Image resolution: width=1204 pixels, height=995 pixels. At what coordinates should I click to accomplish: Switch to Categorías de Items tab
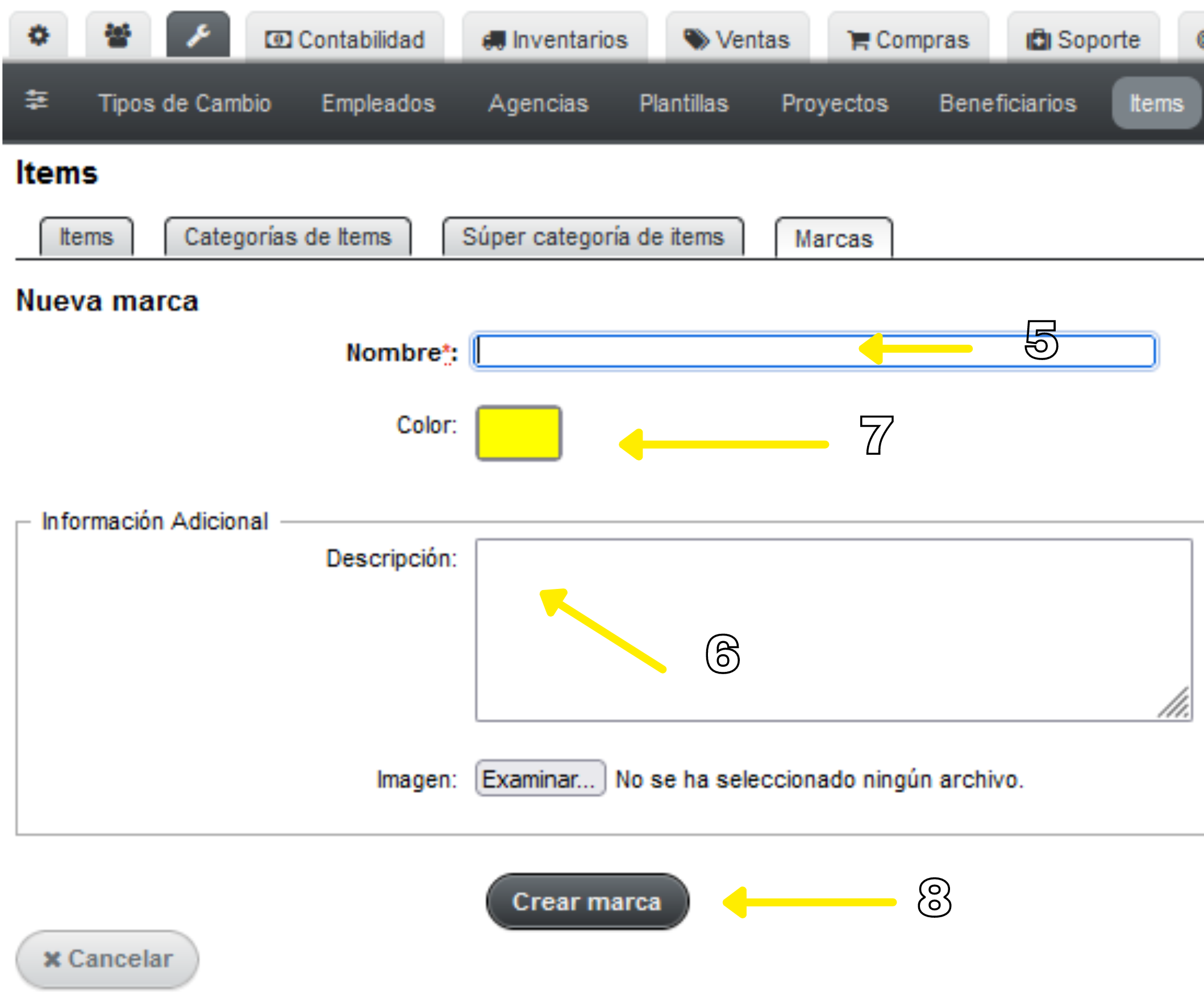(288, 236)
